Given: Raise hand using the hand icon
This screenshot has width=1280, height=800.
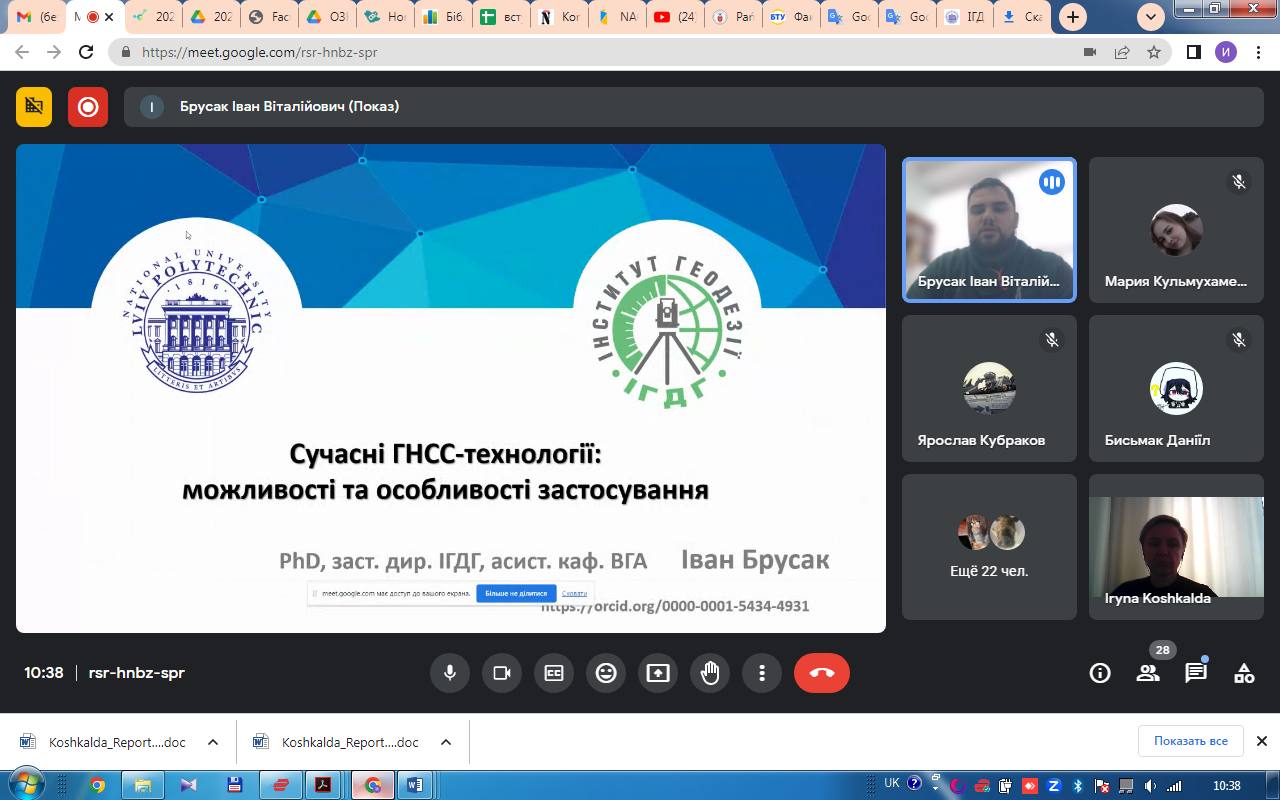Looking at the screenshot, I should [x=710, y=673].
